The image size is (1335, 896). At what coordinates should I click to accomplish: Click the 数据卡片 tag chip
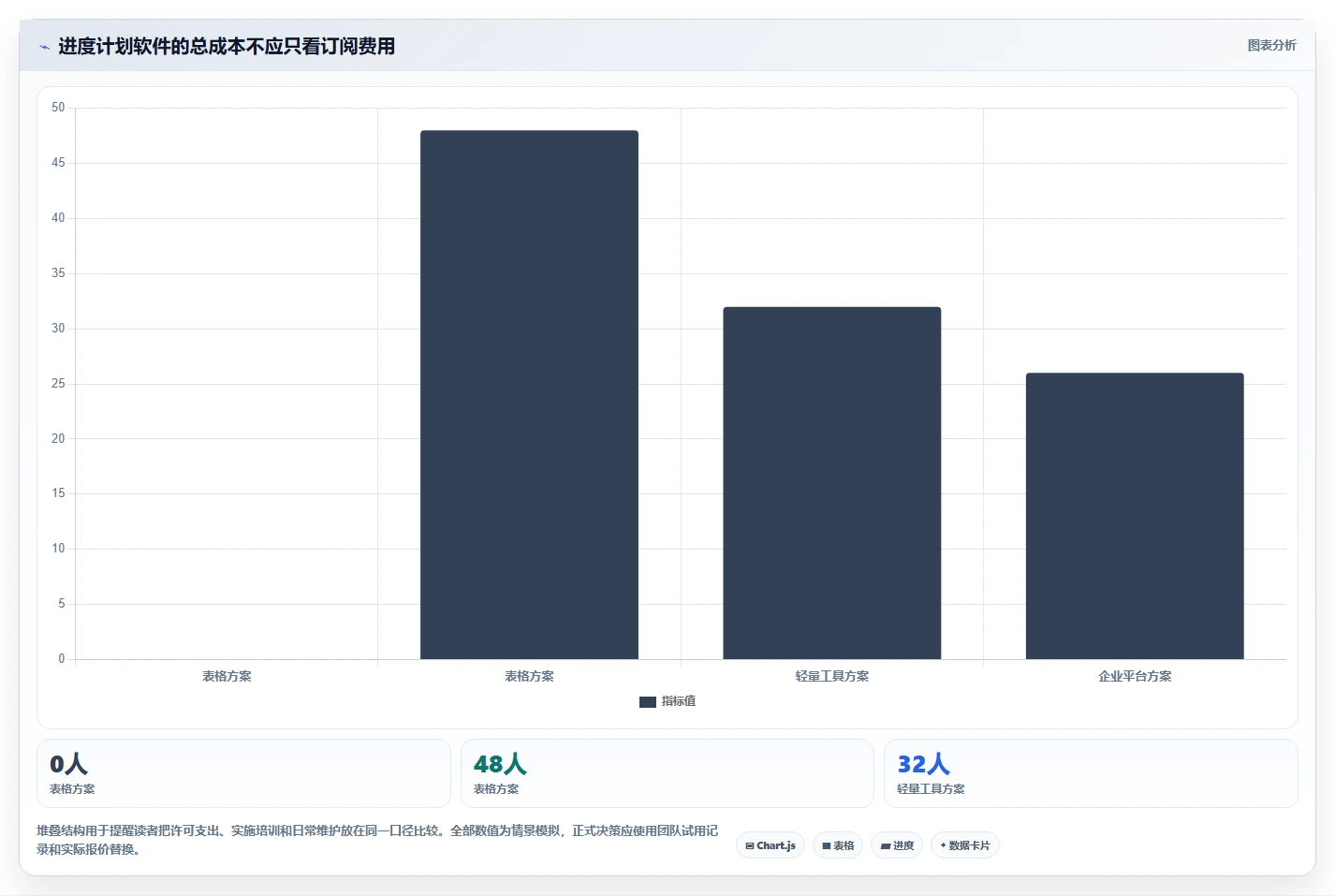point(965,845)
